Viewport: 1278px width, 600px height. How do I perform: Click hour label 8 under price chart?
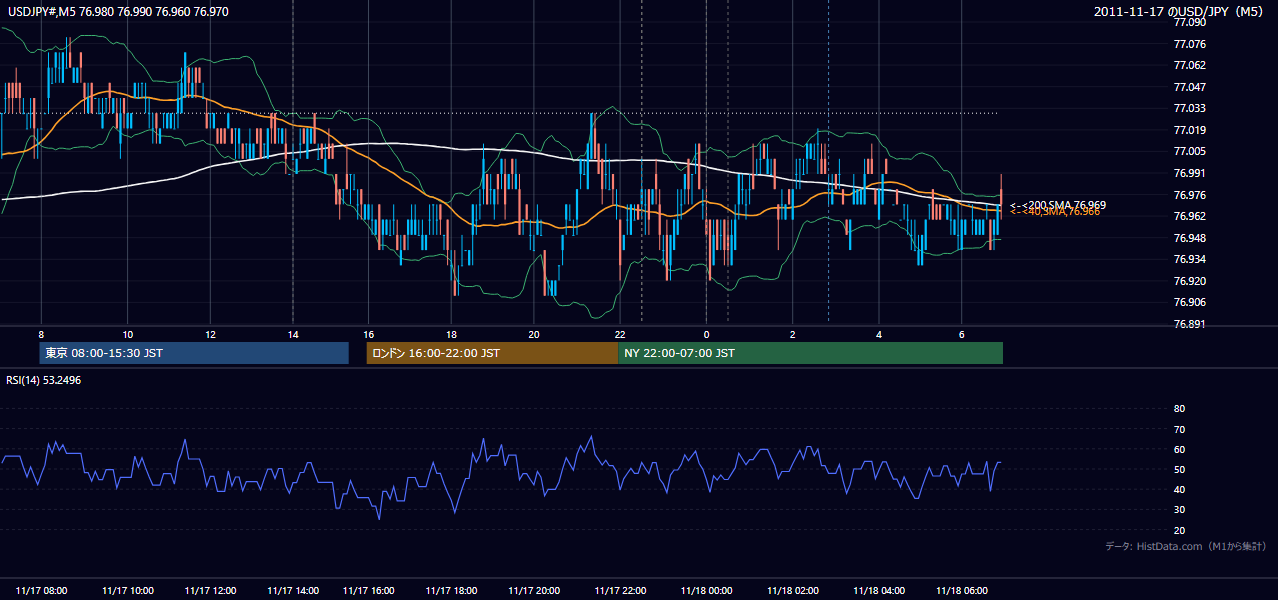(x=41, y=334)
